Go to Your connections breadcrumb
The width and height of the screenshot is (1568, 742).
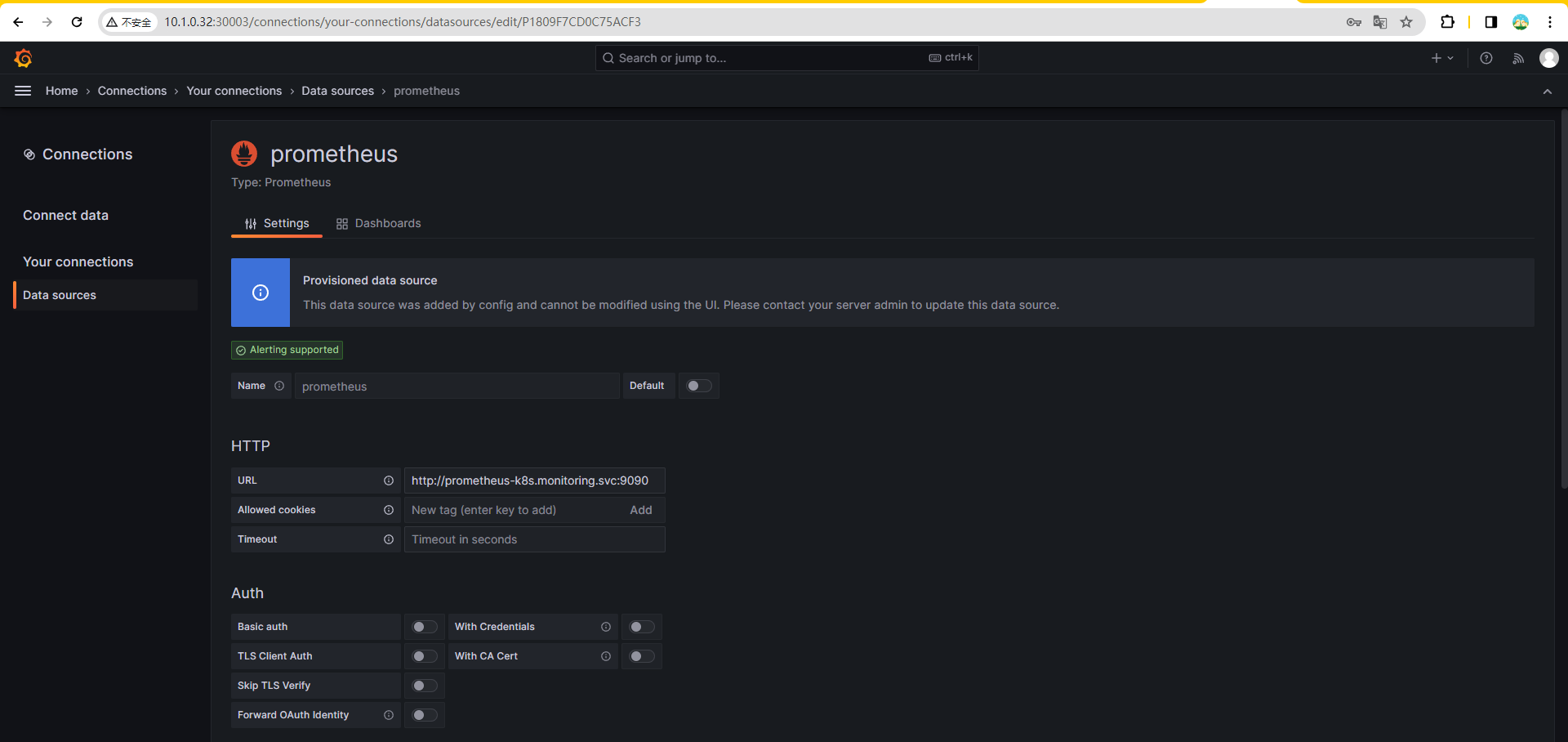coord(234,91)
